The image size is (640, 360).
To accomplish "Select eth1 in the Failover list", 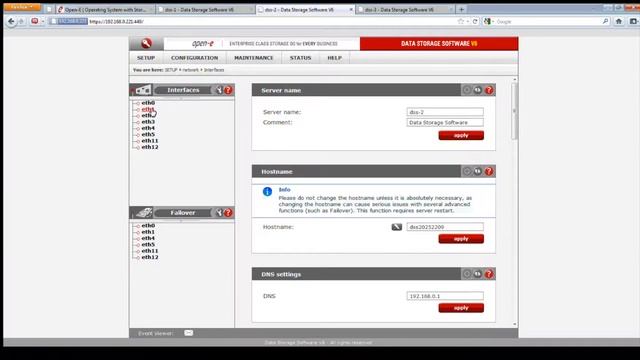I will [x=148, y=232].
